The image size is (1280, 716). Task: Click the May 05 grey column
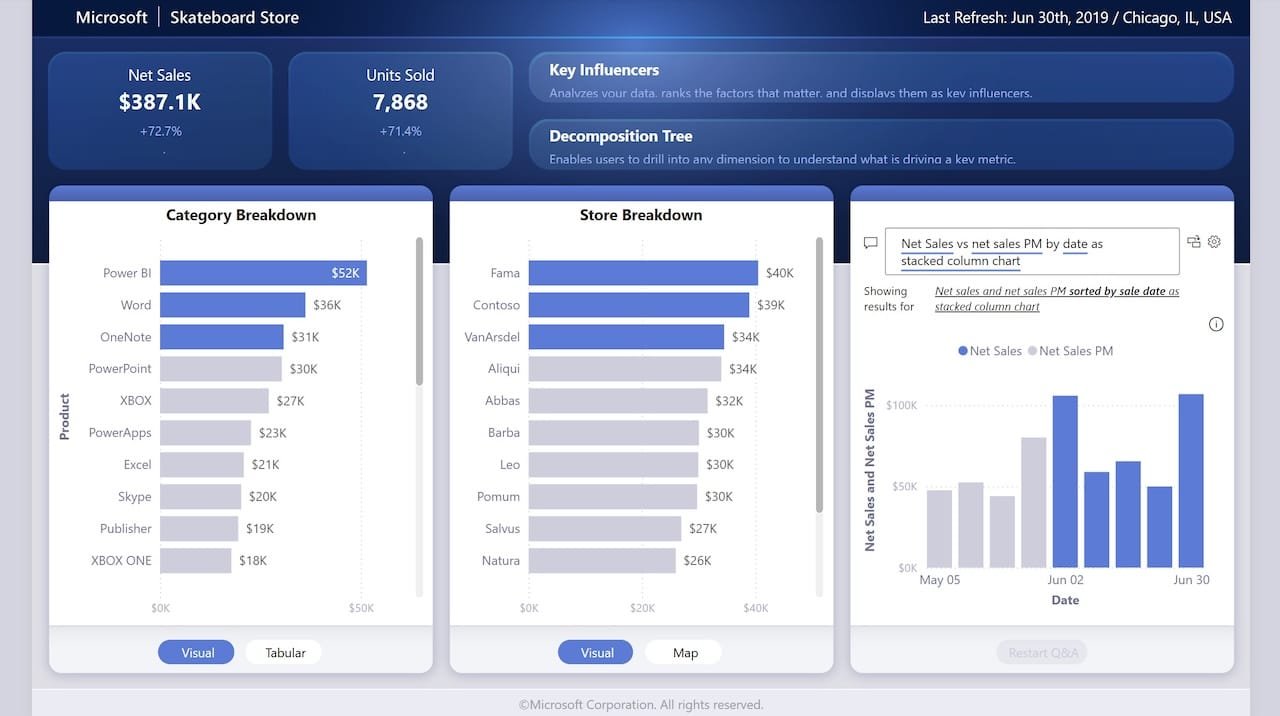coord(939,529)
